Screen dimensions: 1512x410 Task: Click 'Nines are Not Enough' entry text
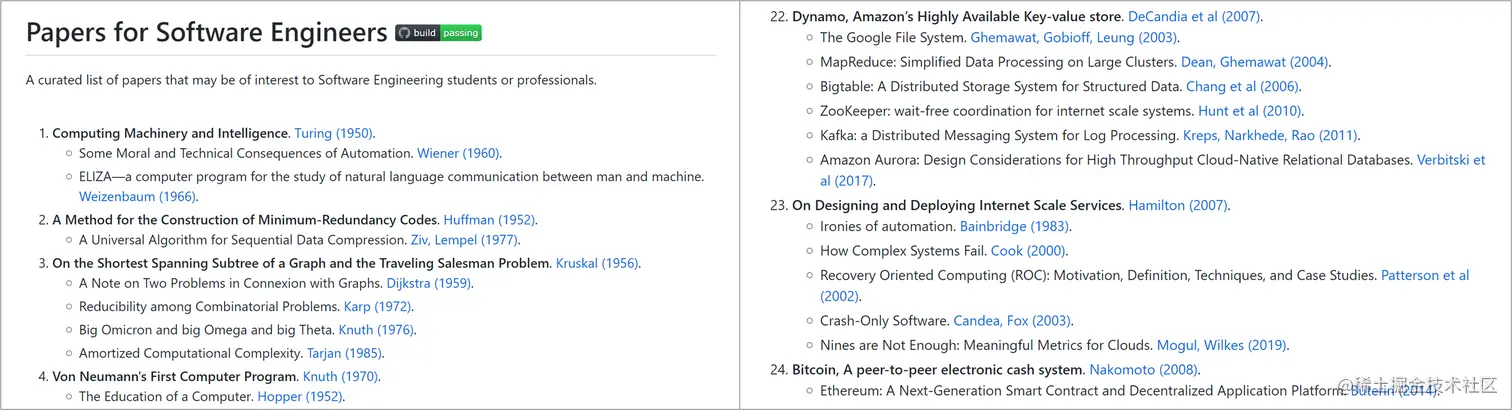pos(985,346)
